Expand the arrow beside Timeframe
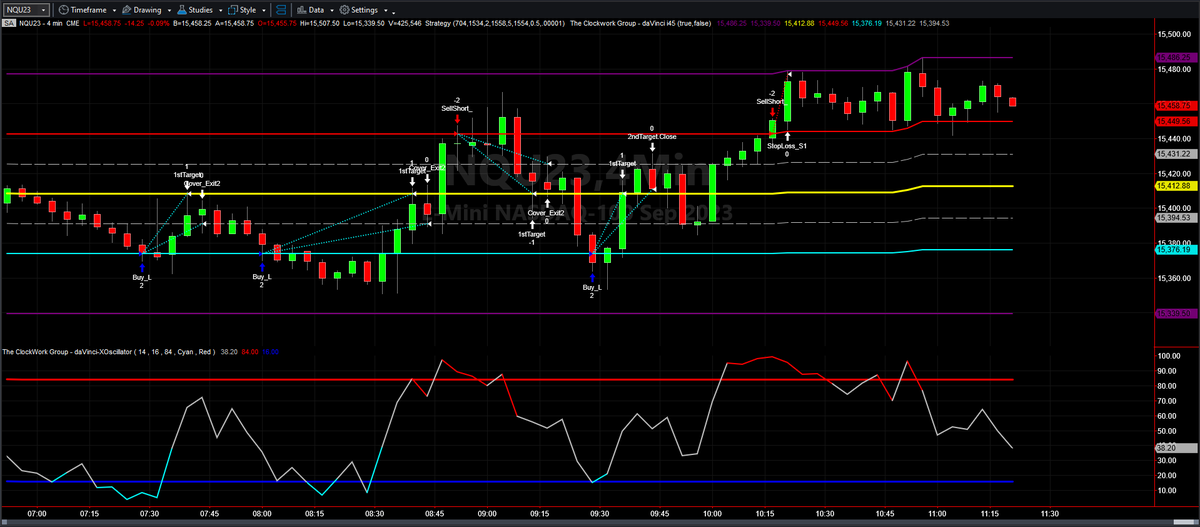This screenshot has width=1200, height=527. tap(112, 9)
